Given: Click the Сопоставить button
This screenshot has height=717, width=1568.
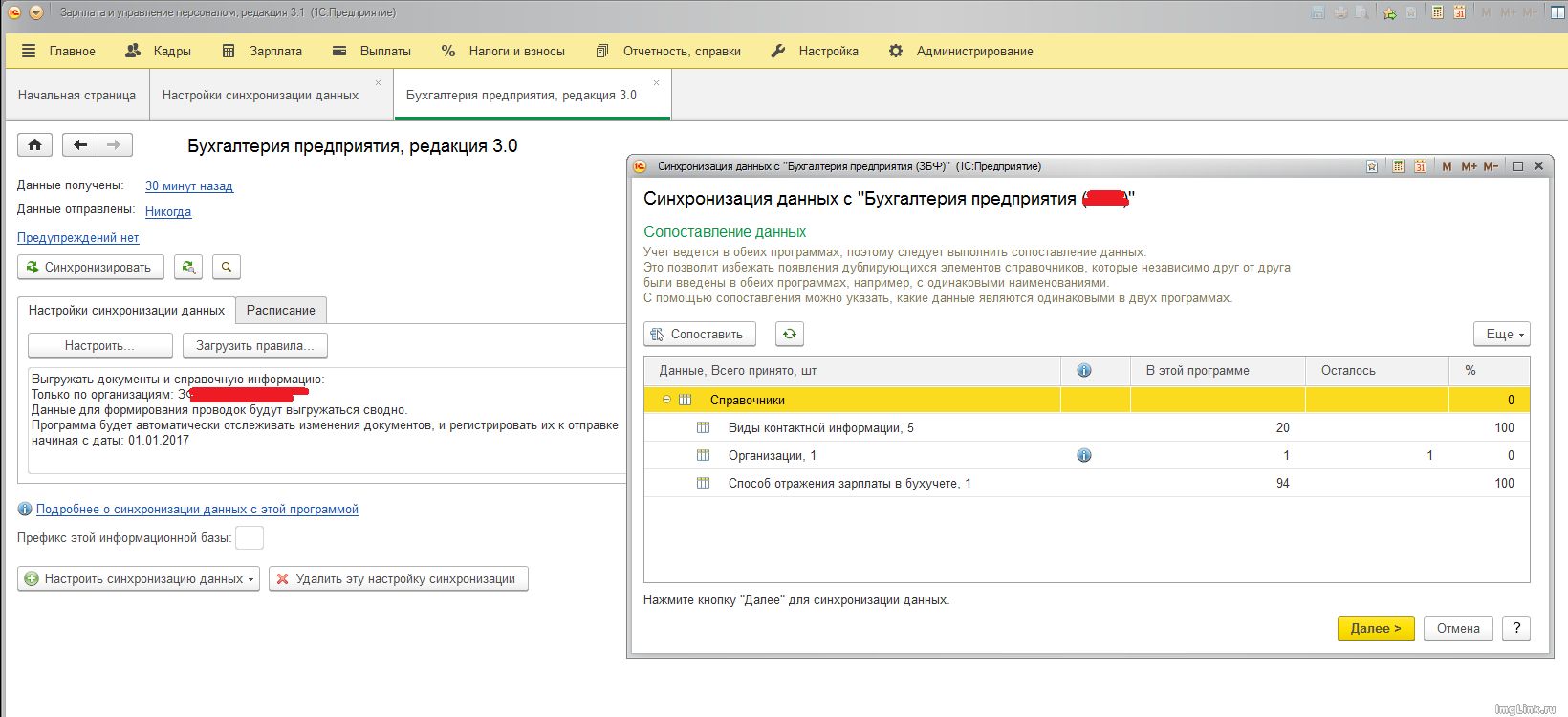Looking at the screenshot, I should [x=700, y=335].
